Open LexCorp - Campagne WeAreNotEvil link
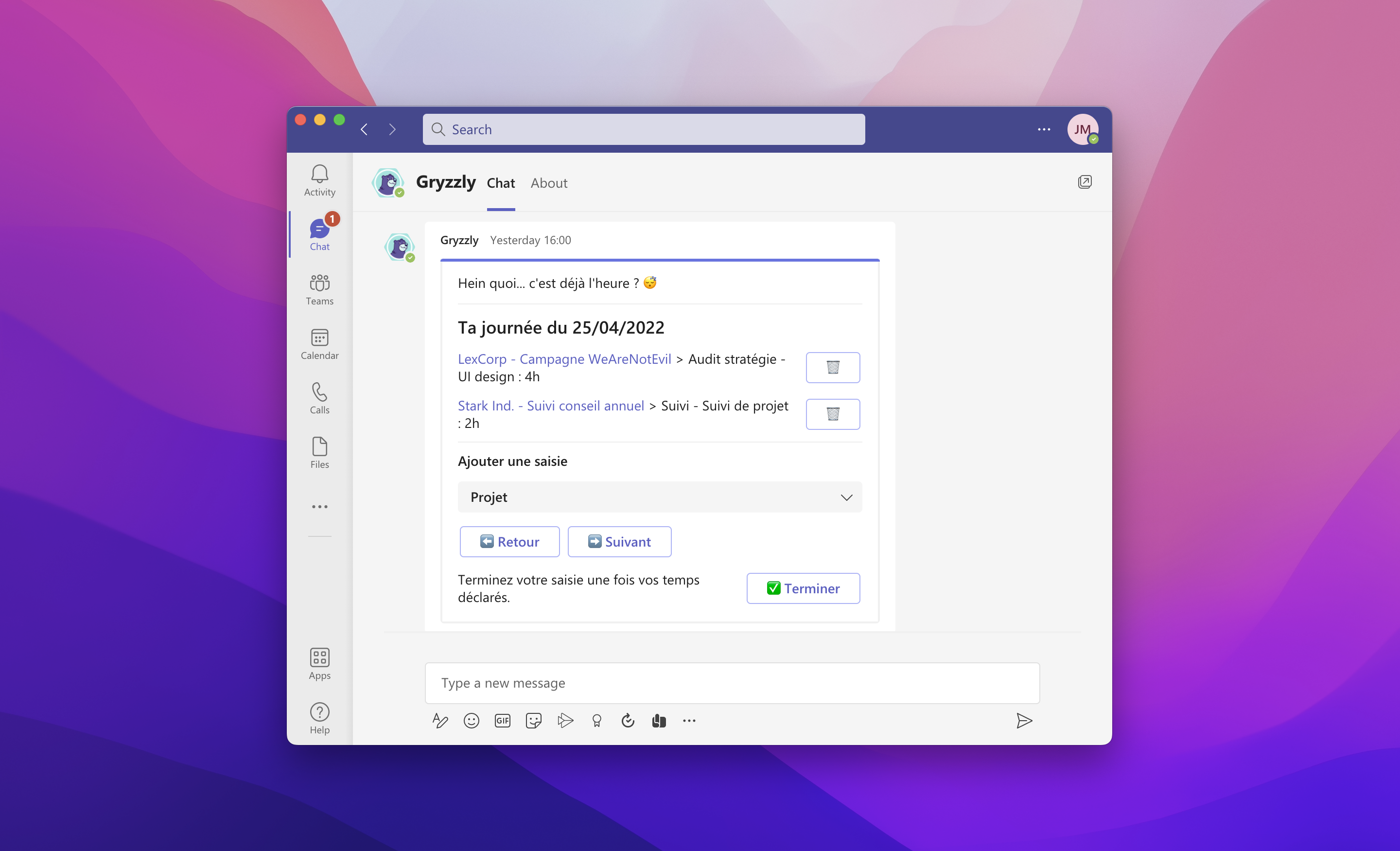1400x851 pixels. [x=564, y=359]
